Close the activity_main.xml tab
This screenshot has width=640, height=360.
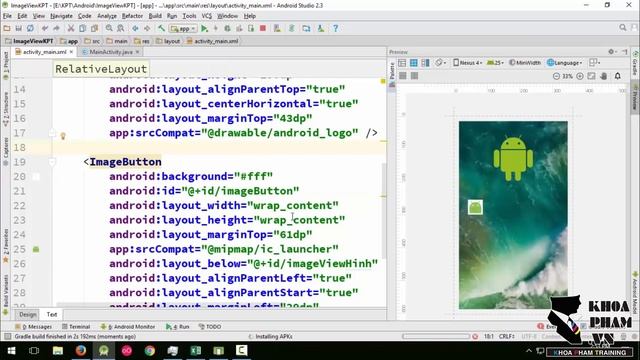(71, 52)
